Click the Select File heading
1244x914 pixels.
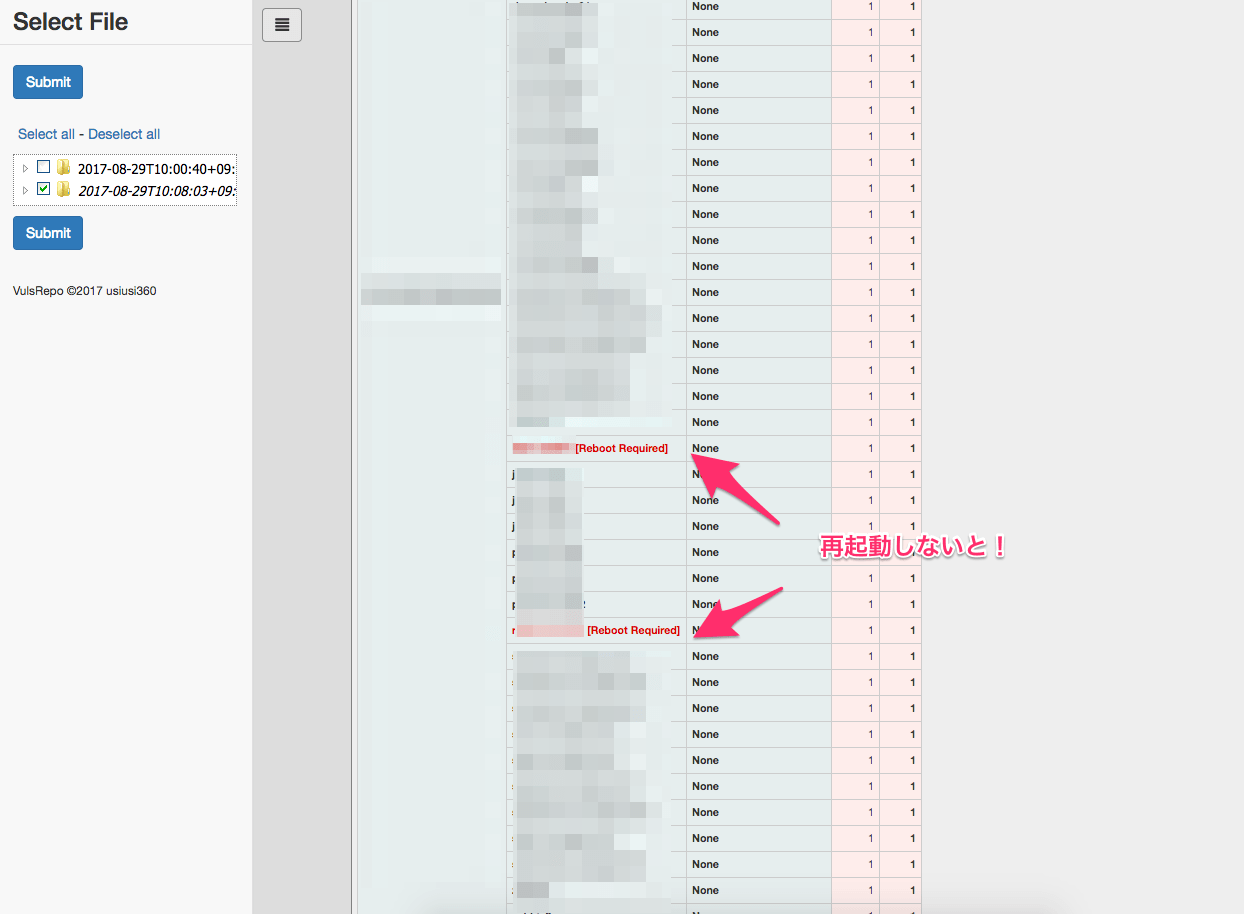coord(70,22)
